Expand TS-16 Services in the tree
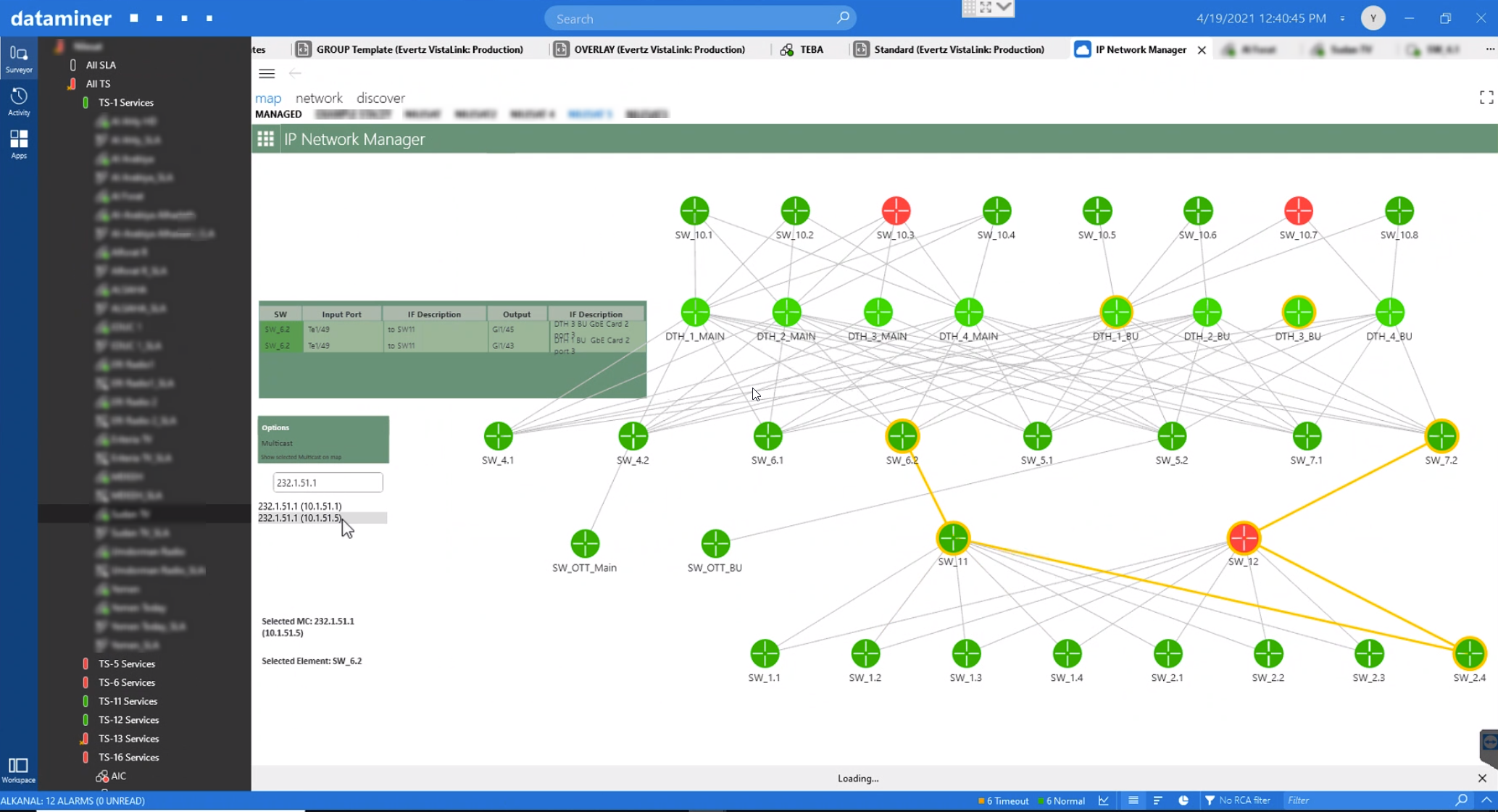Screen dimensions: 1498x812 click(129, 758)
